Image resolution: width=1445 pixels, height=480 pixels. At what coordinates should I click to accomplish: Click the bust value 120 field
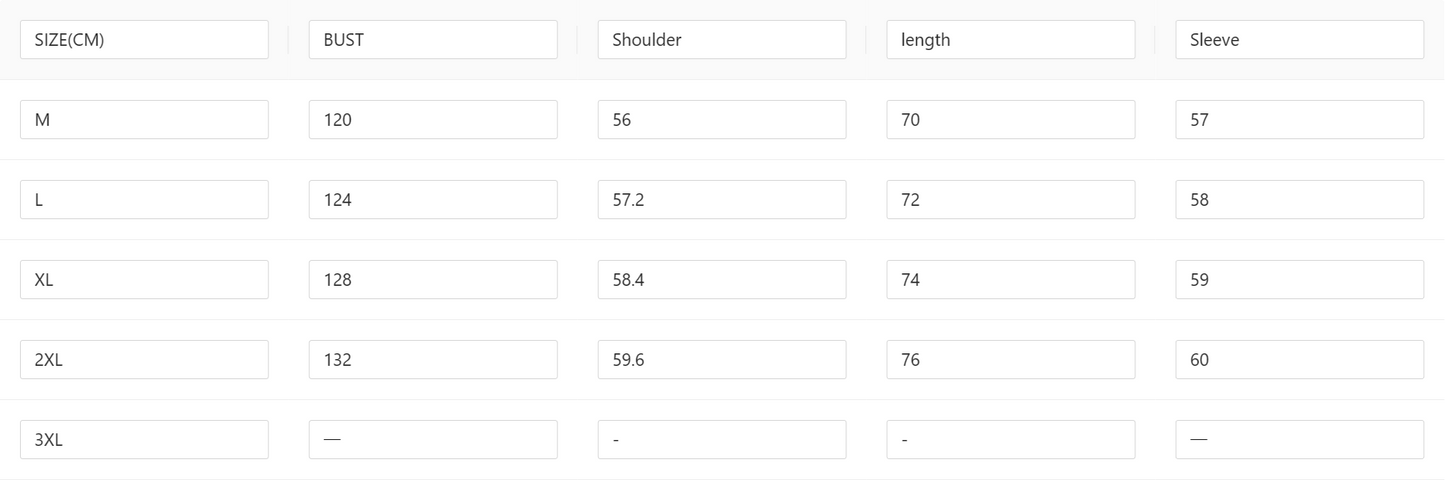click(433, 120)
